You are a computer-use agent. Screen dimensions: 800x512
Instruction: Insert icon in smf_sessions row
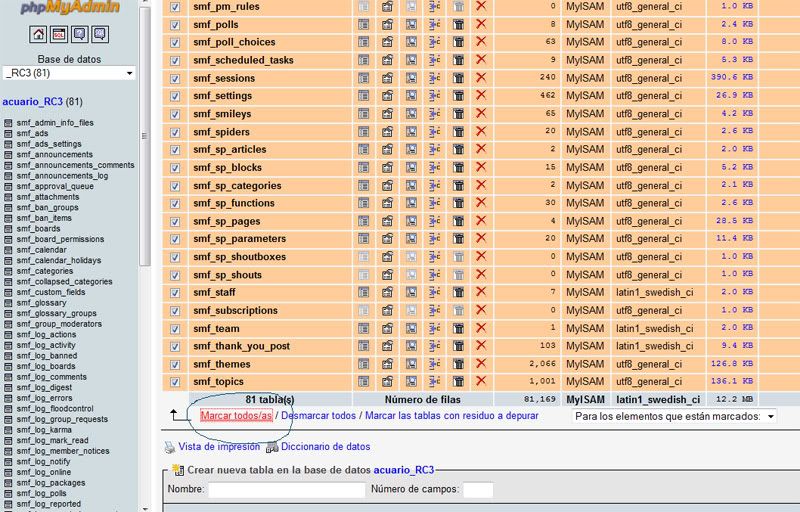coord(434,78)
